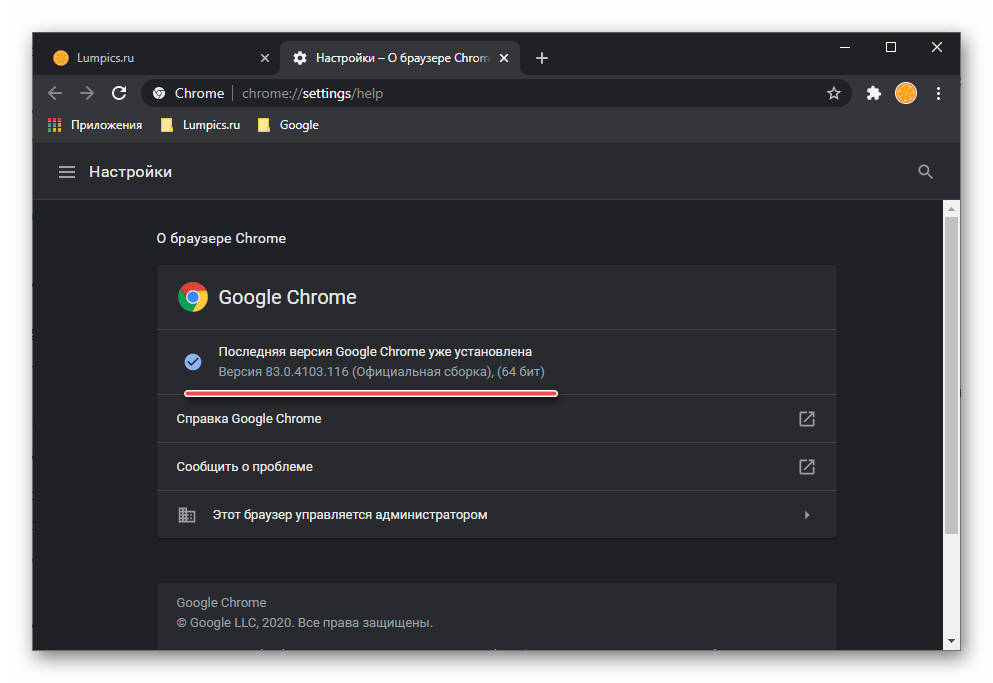
Task: Click the forward navigation arrow
Action: pos(87,93)
